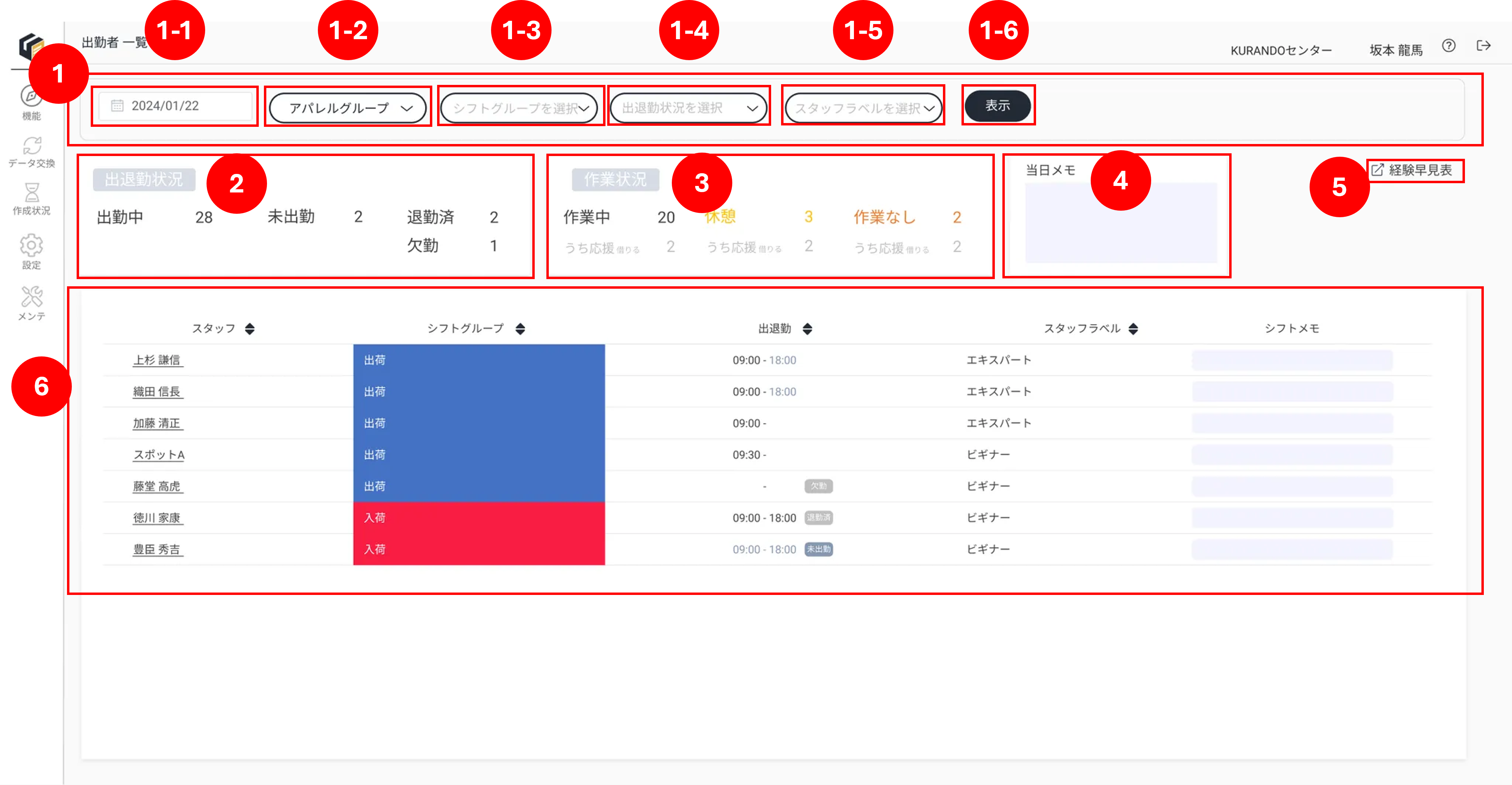Click the シフトメモ column header
Image resolution: width=1512 pixels, height=785 pixels.
pyautogui.click(x=1292, y=329)
